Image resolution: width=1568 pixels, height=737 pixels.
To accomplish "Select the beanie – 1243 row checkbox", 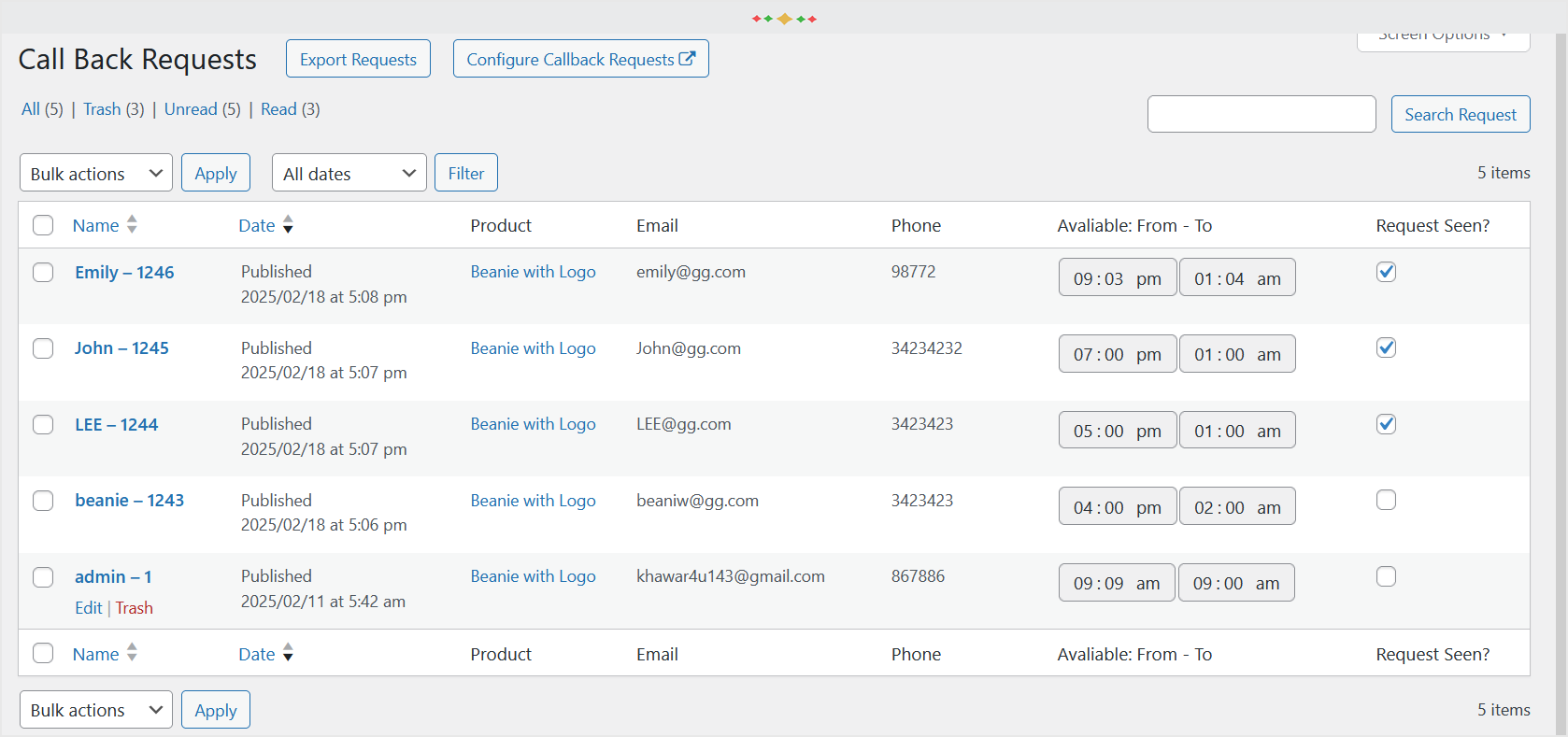I will 43,501.
